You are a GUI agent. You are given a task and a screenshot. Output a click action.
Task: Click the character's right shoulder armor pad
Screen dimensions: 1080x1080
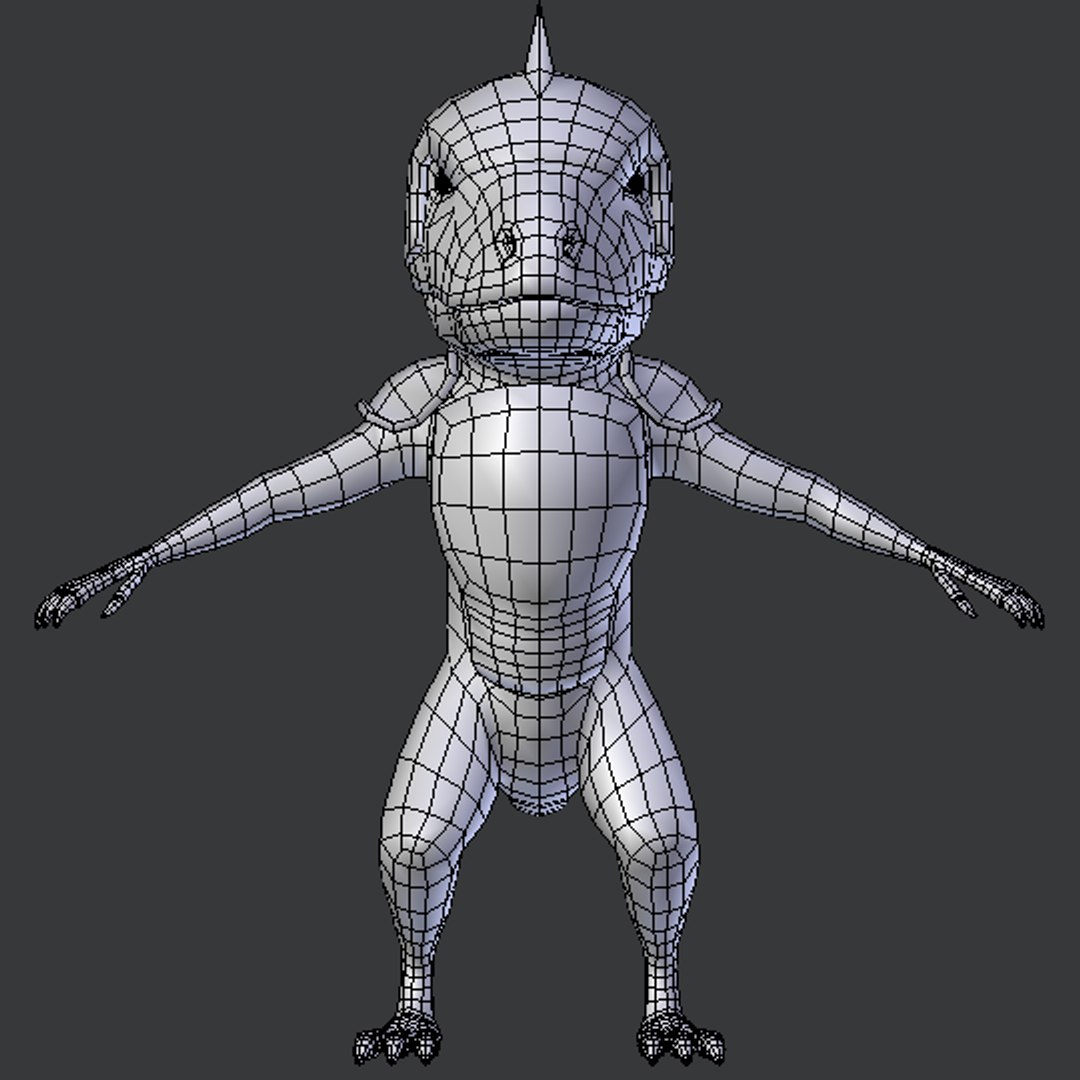pyautogui.click(x=405, y=395)
